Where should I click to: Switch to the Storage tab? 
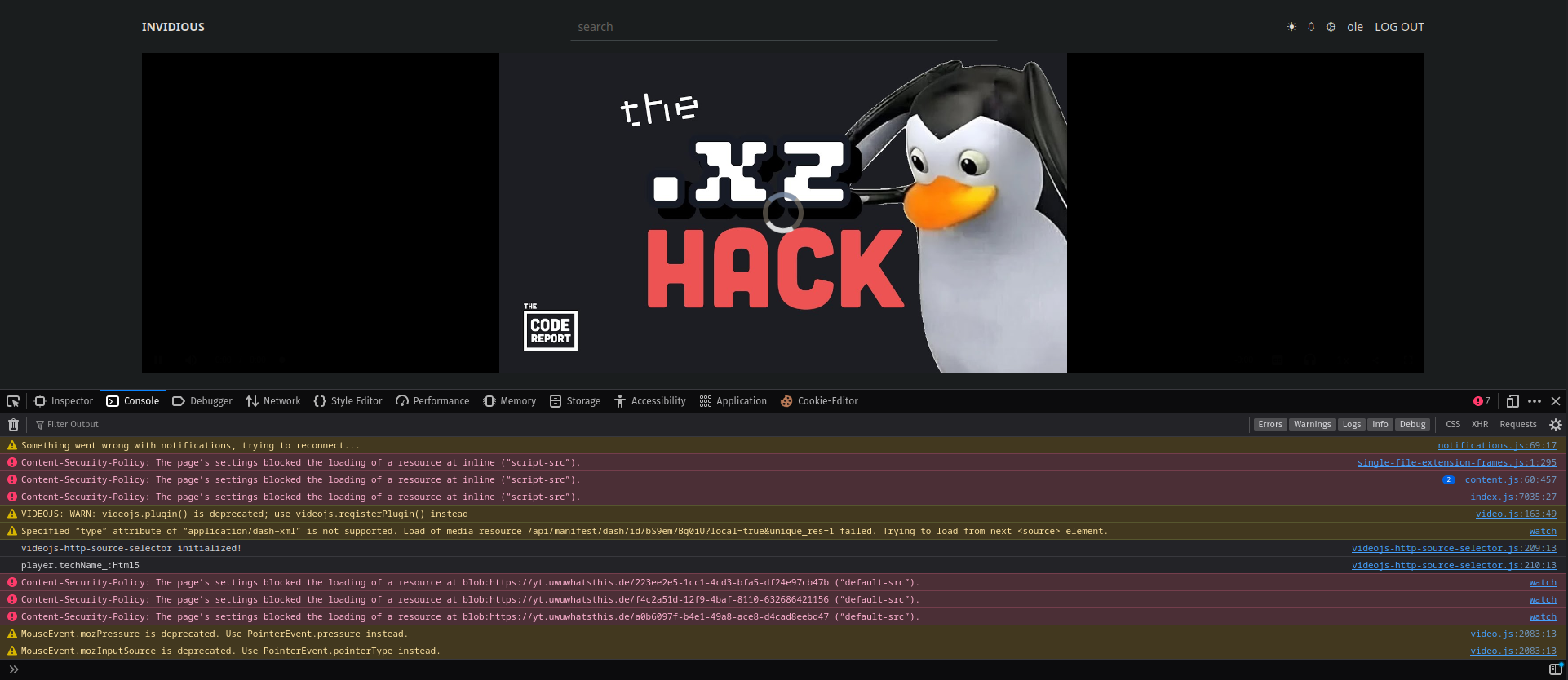click(575, 401)
